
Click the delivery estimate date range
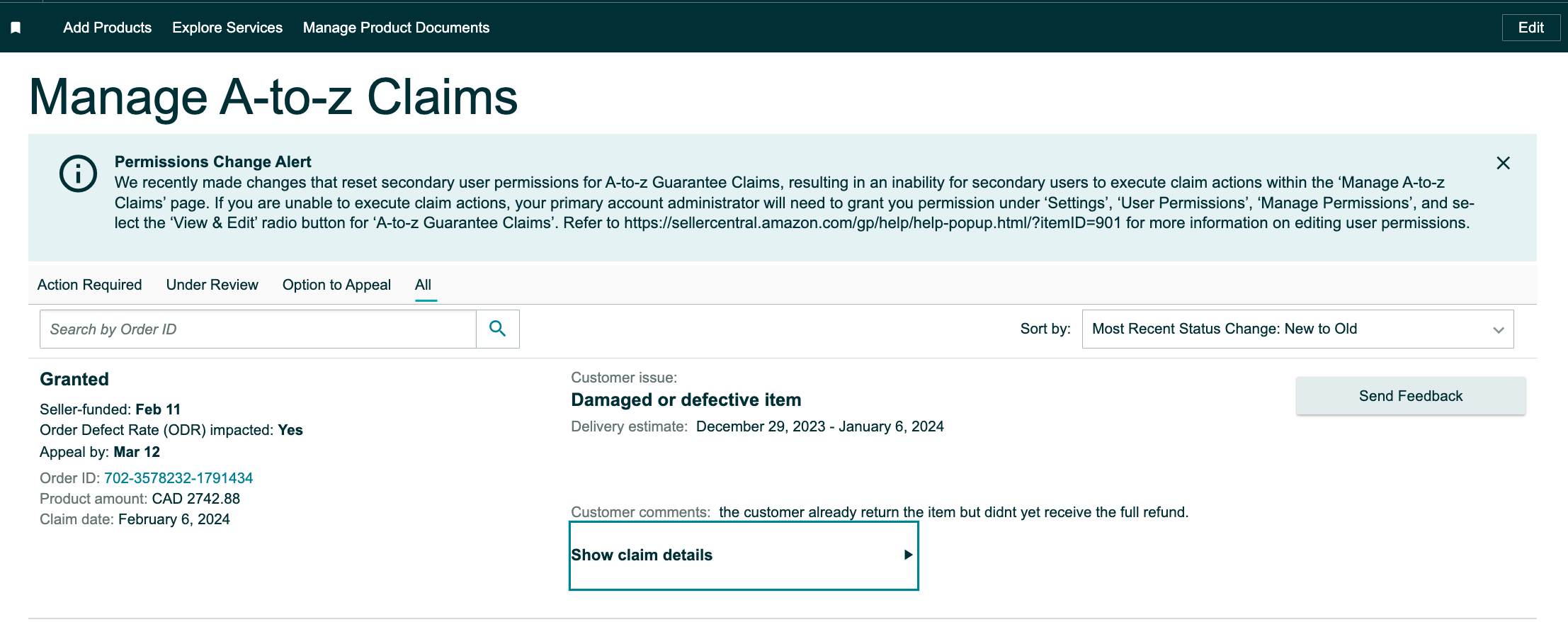pos(819,426)
